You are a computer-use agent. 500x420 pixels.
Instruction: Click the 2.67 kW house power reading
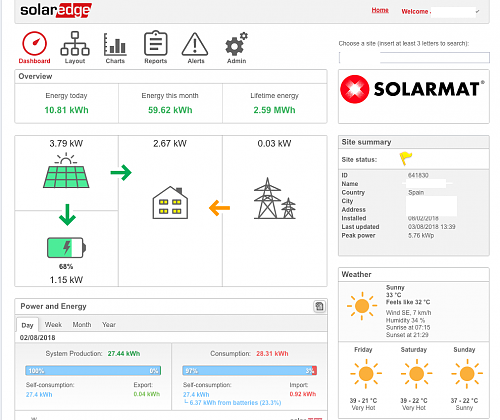(170, 144)
